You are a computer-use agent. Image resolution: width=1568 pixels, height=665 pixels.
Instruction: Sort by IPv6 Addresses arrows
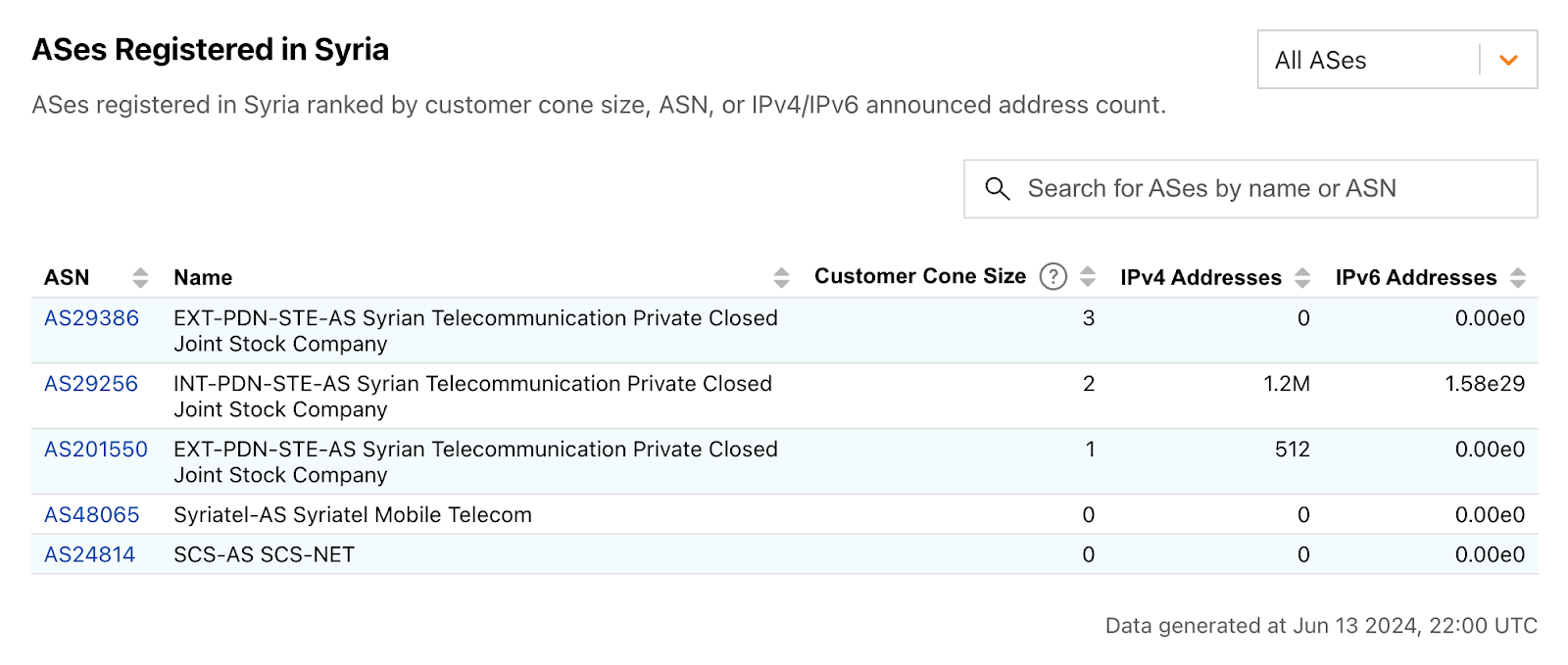coord(1517,278)
